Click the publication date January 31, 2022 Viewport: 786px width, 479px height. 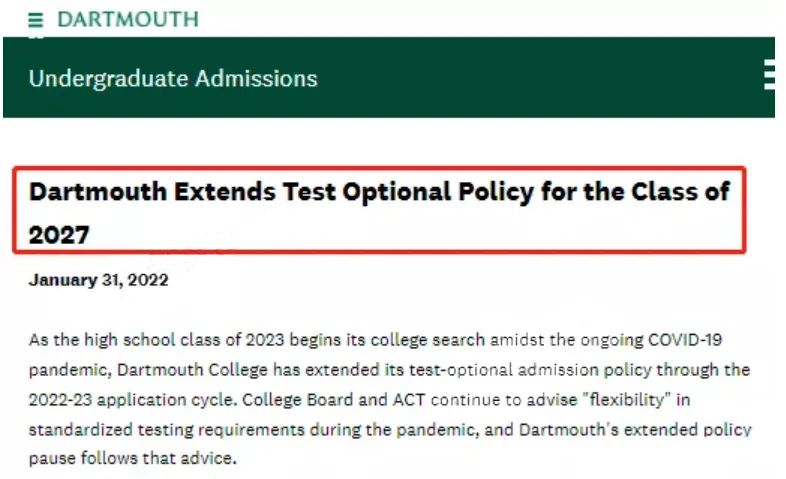pyautogui.click(x=98, y=280)
